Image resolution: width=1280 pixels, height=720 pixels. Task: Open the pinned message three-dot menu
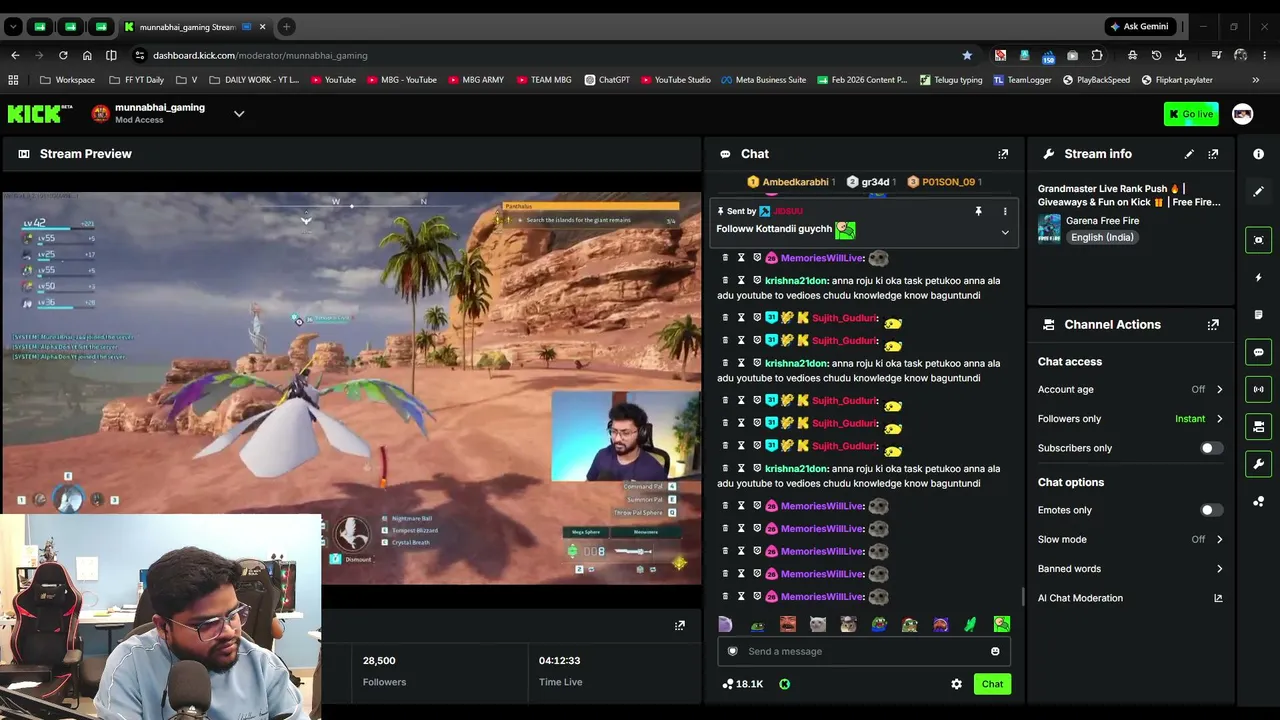click(1005, 212)
